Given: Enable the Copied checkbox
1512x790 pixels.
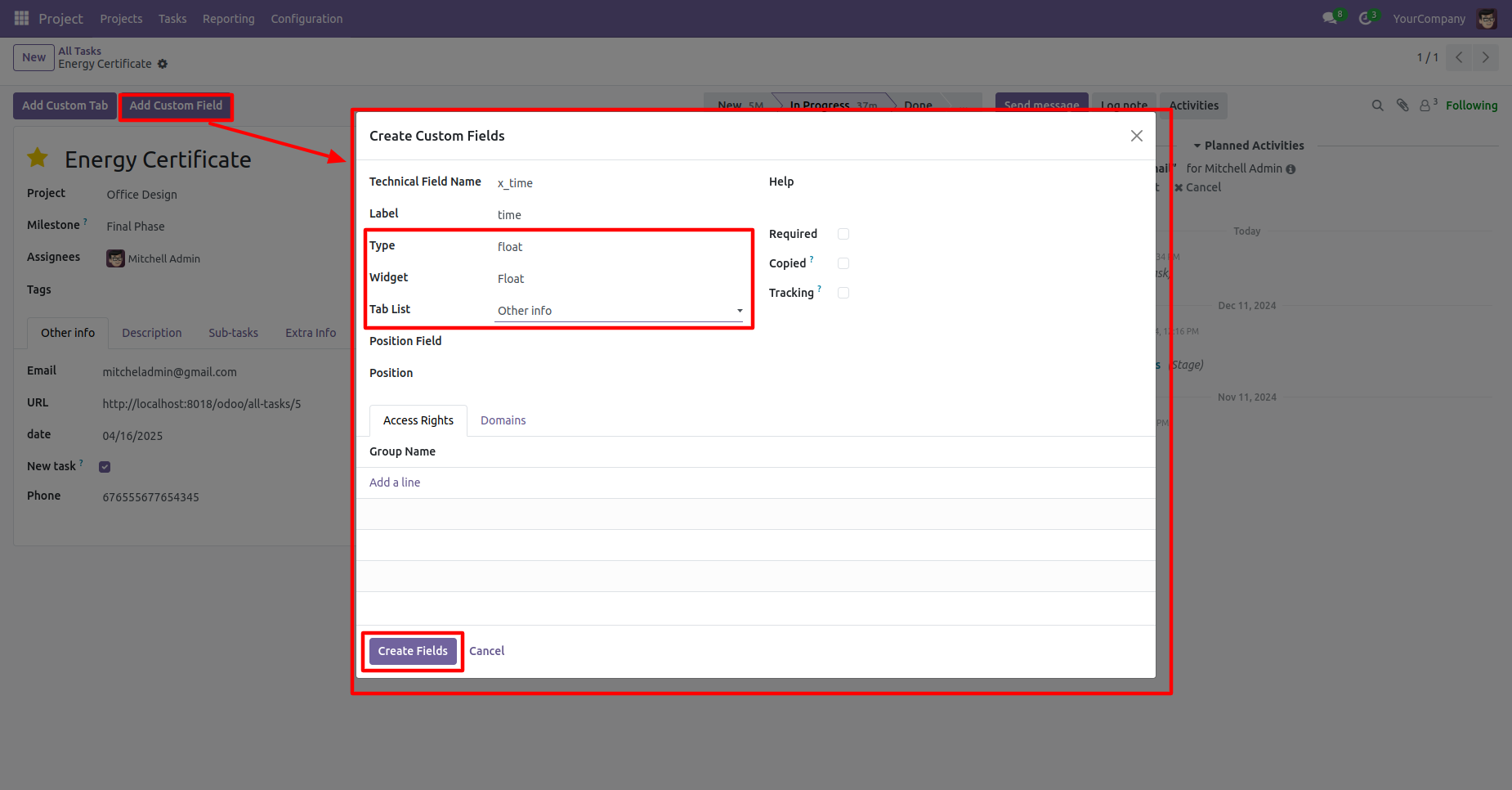Looking at the screenshot, I should click(x=843, y=263).
